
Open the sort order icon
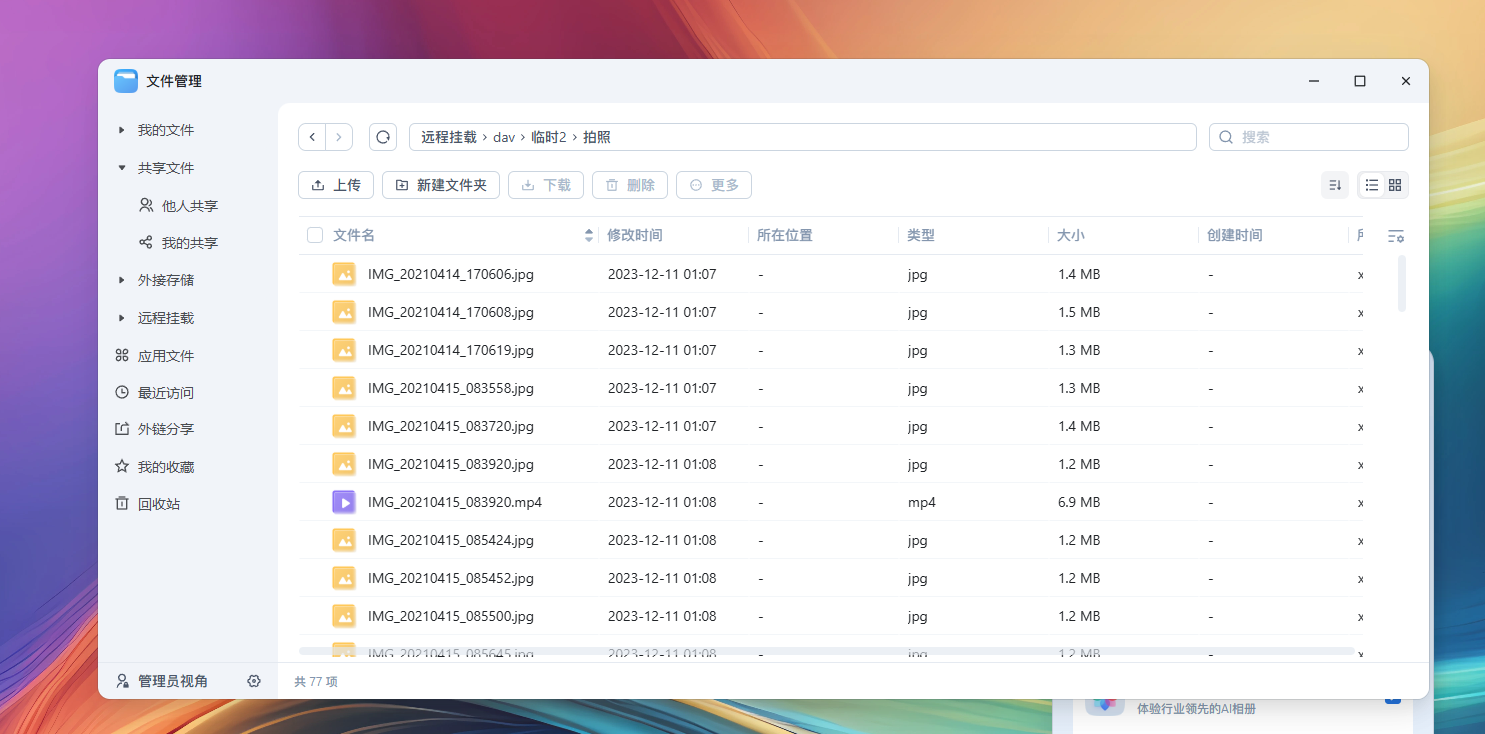[x=1334, y=185]
